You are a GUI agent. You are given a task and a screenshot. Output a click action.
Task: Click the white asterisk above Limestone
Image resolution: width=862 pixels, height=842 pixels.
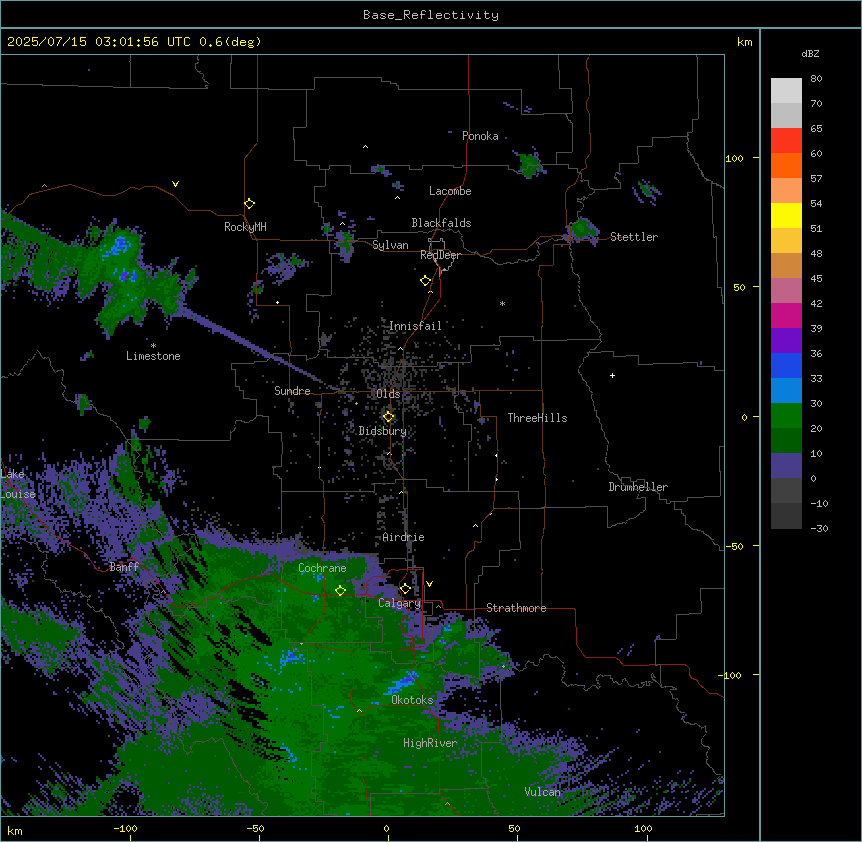(x=153, y=346)
